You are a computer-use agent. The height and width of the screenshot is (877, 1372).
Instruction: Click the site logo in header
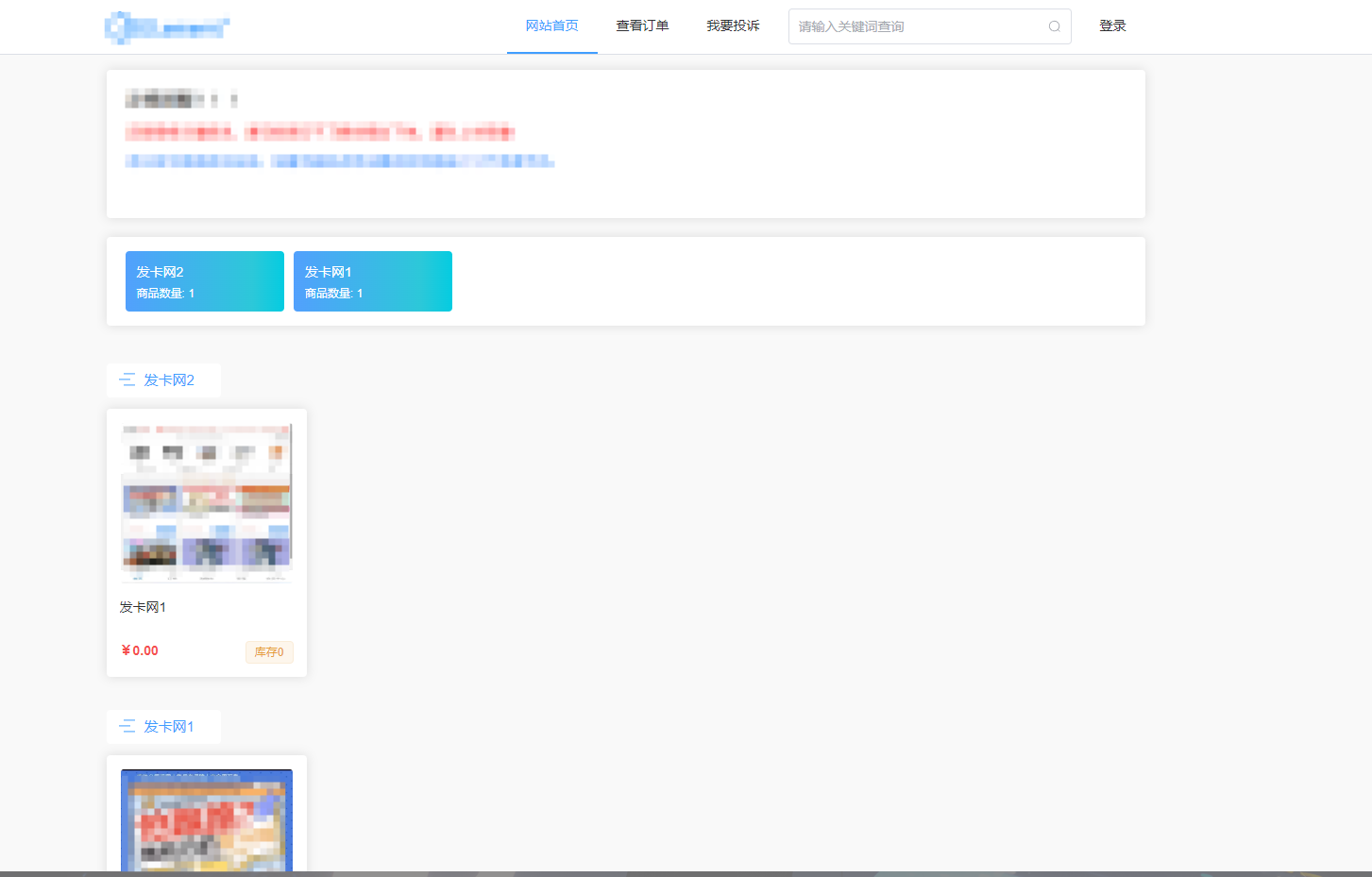(167, 27)
